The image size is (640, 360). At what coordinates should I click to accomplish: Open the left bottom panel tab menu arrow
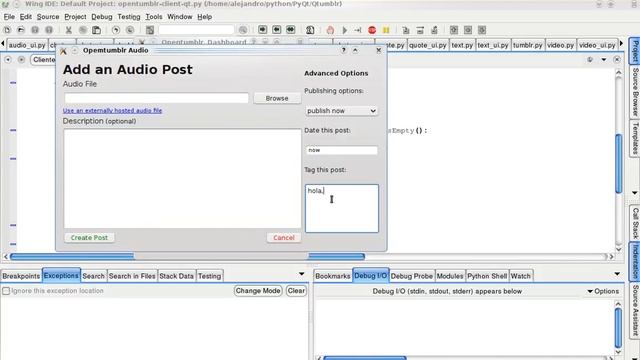pos(302,274)
